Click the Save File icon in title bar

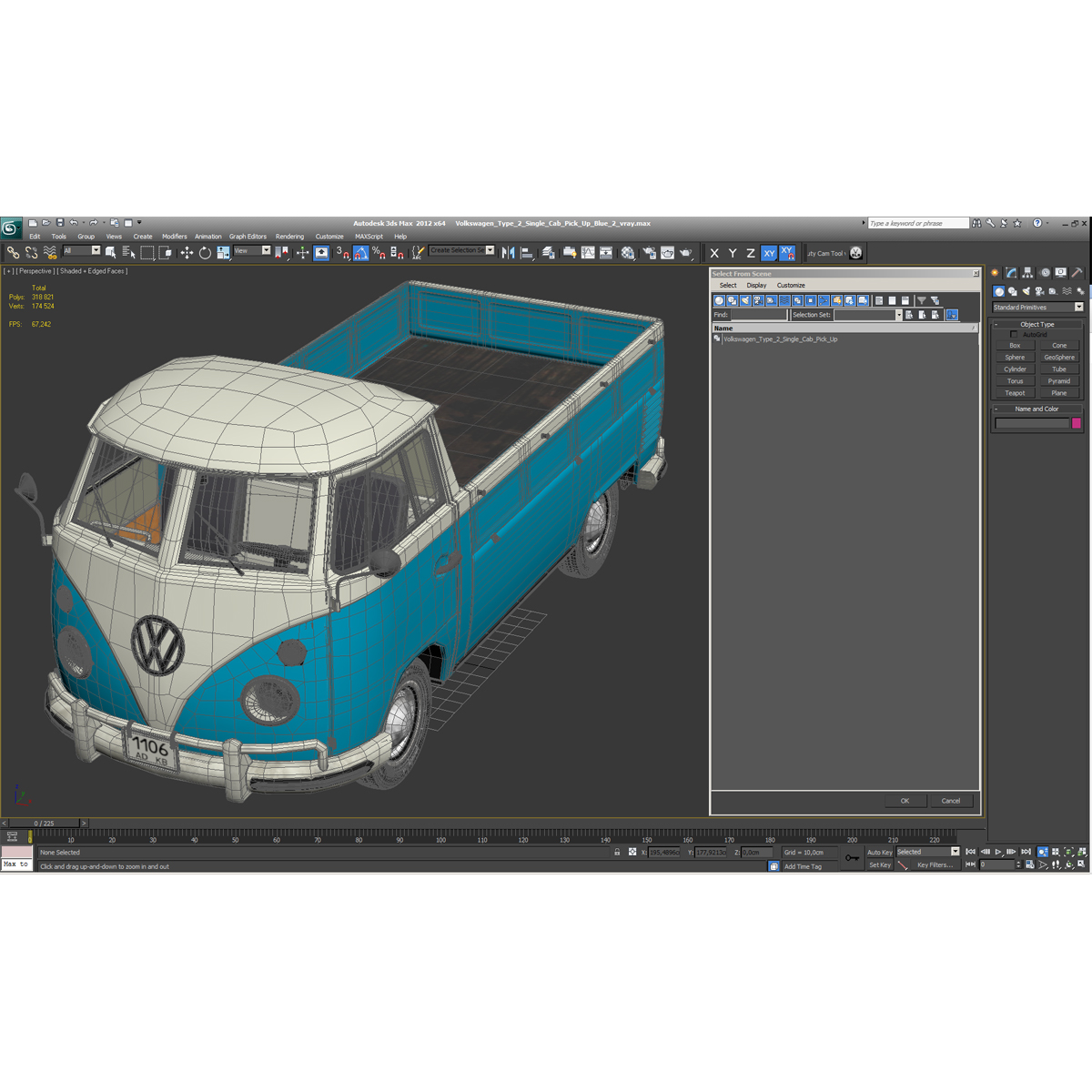pos(60,222)
